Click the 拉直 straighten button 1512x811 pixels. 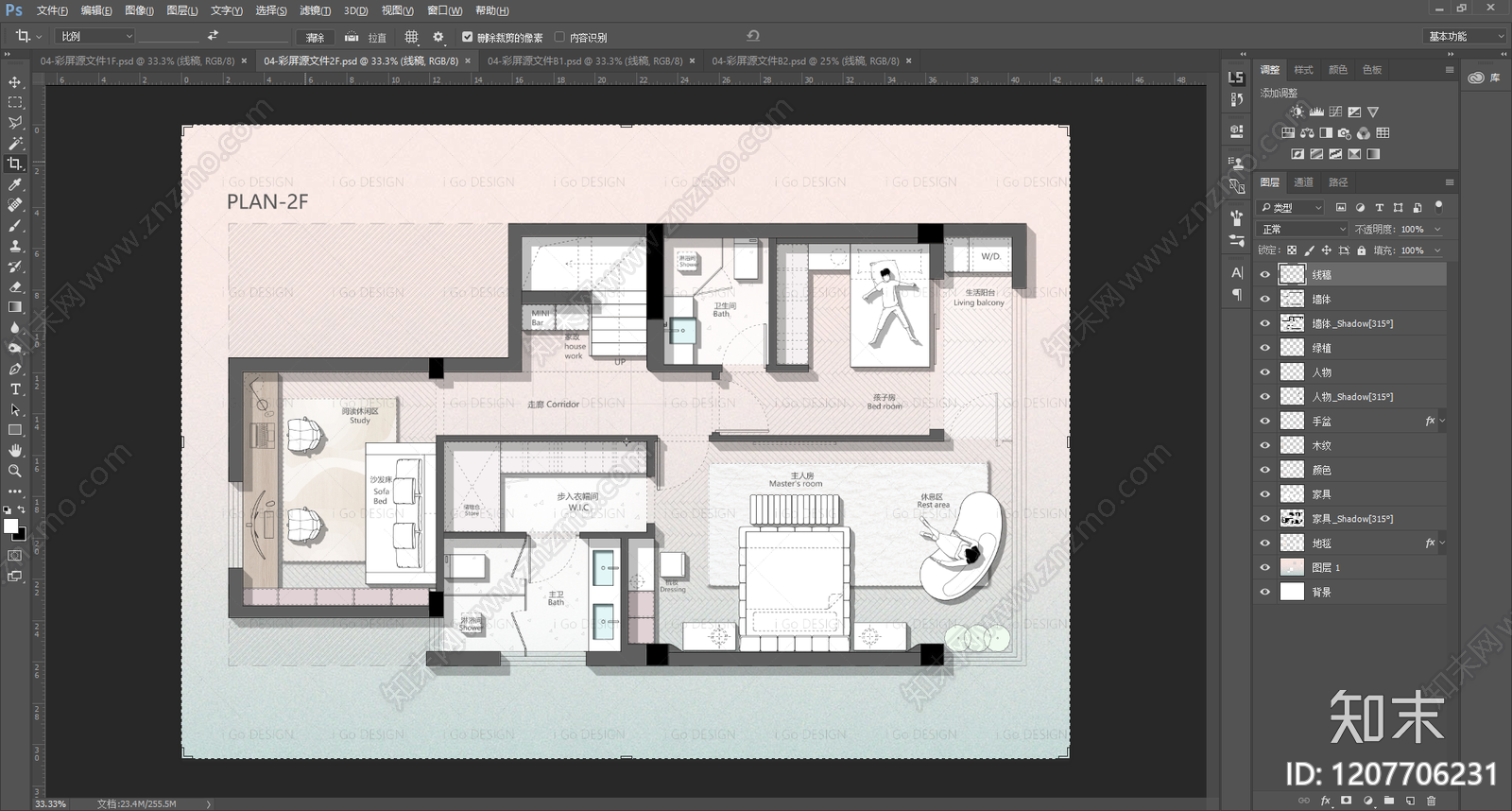click(366, 37)
